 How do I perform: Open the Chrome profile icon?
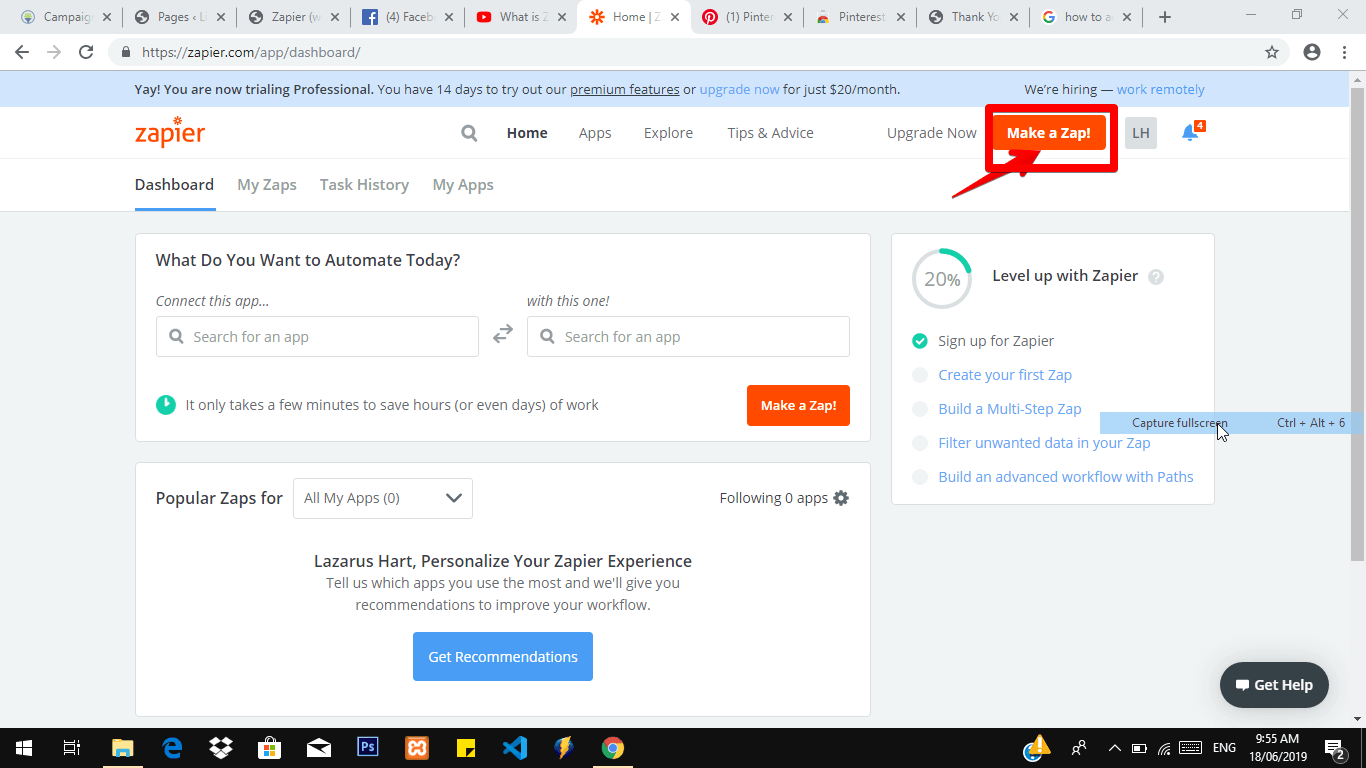tap(1312, 52)
